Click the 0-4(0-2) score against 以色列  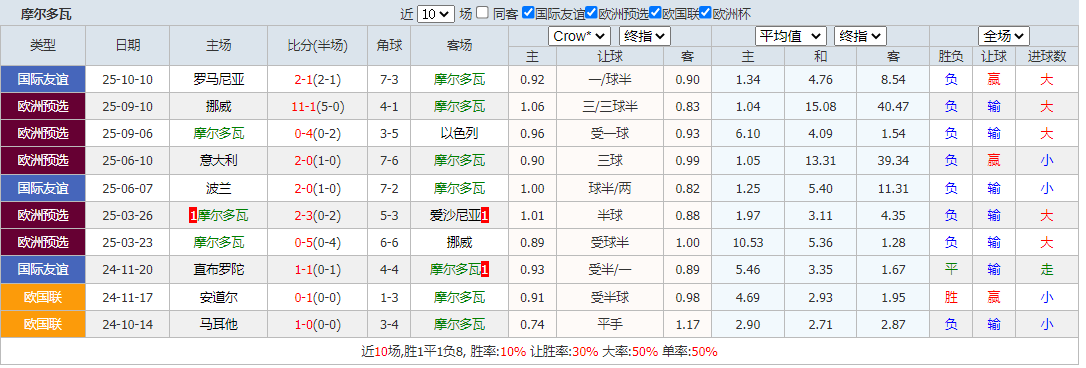[318, 134]
